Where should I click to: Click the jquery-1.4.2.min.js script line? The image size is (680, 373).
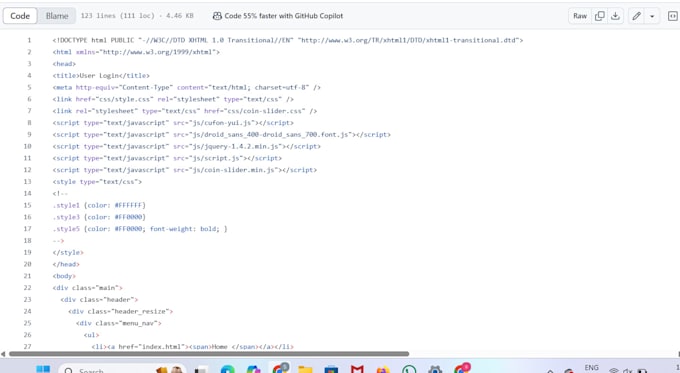[186, 146]
